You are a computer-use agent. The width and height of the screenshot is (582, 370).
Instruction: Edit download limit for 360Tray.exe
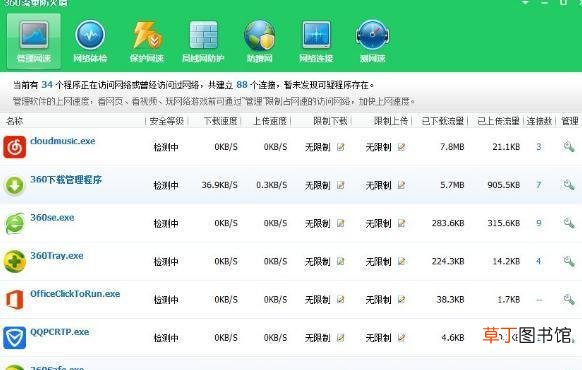340,261
